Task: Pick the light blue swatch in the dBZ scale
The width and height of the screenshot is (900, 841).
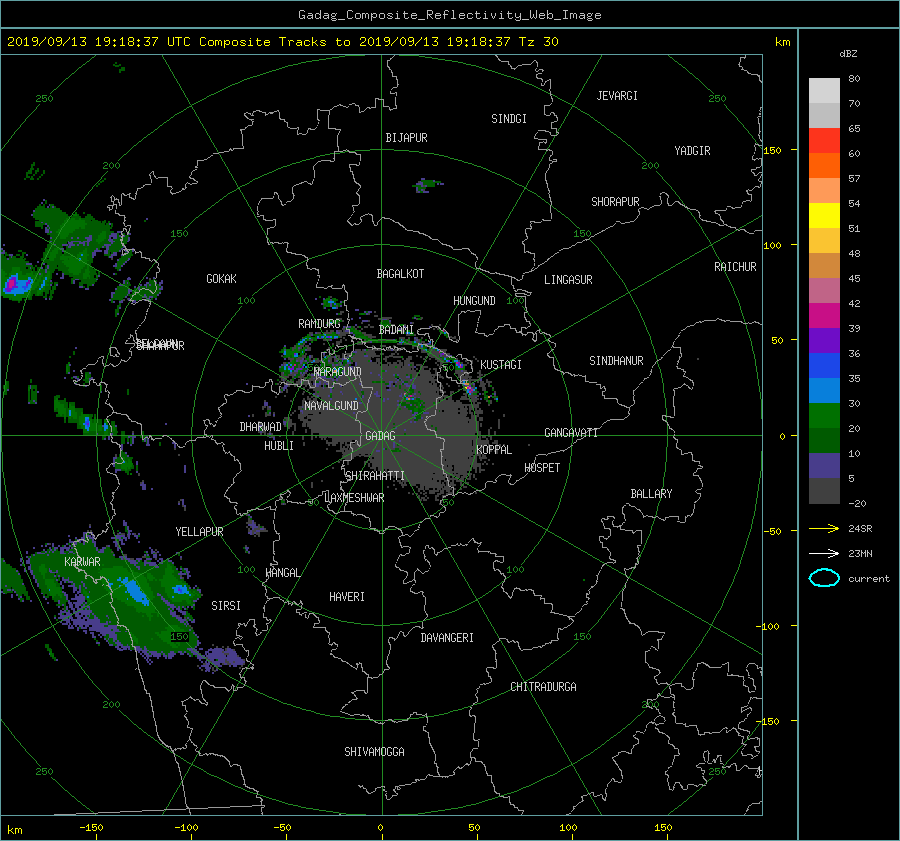Action: (x=824, y=390)
